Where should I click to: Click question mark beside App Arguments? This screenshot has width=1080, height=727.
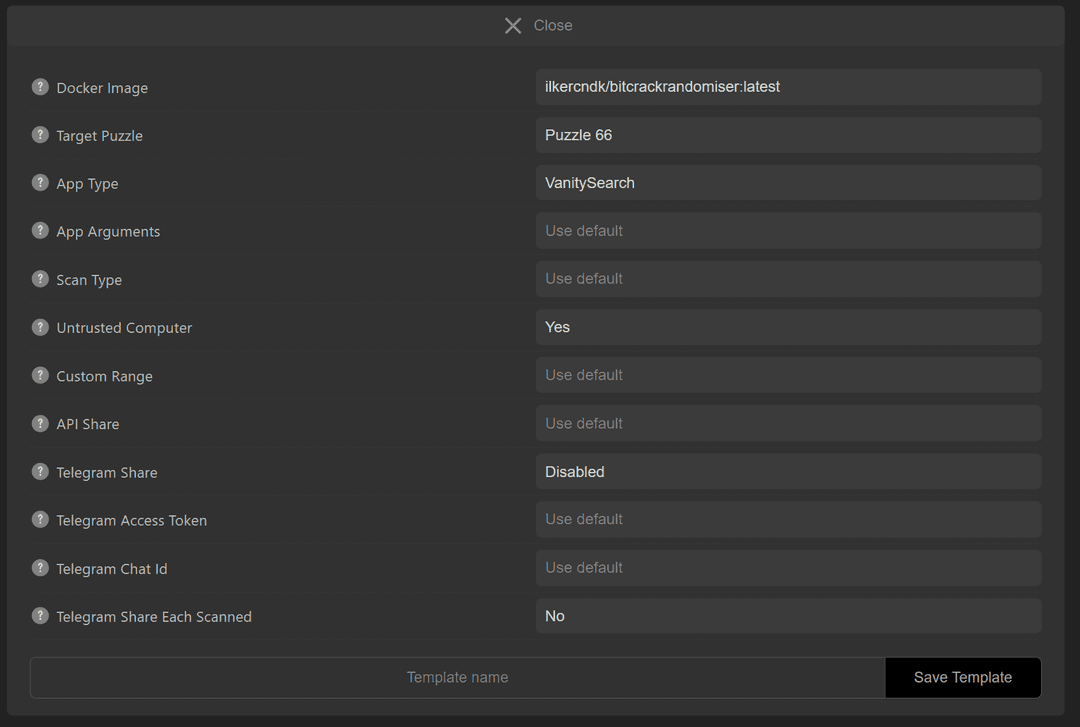coord(40,231)
